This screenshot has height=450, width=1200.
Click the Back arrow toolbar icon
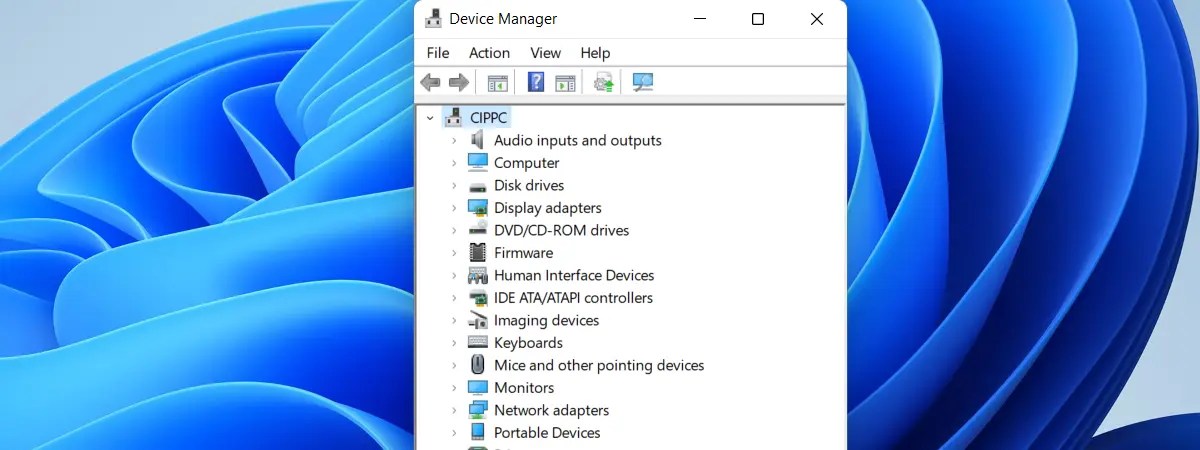pyautogui.click(x=431, y=82)
